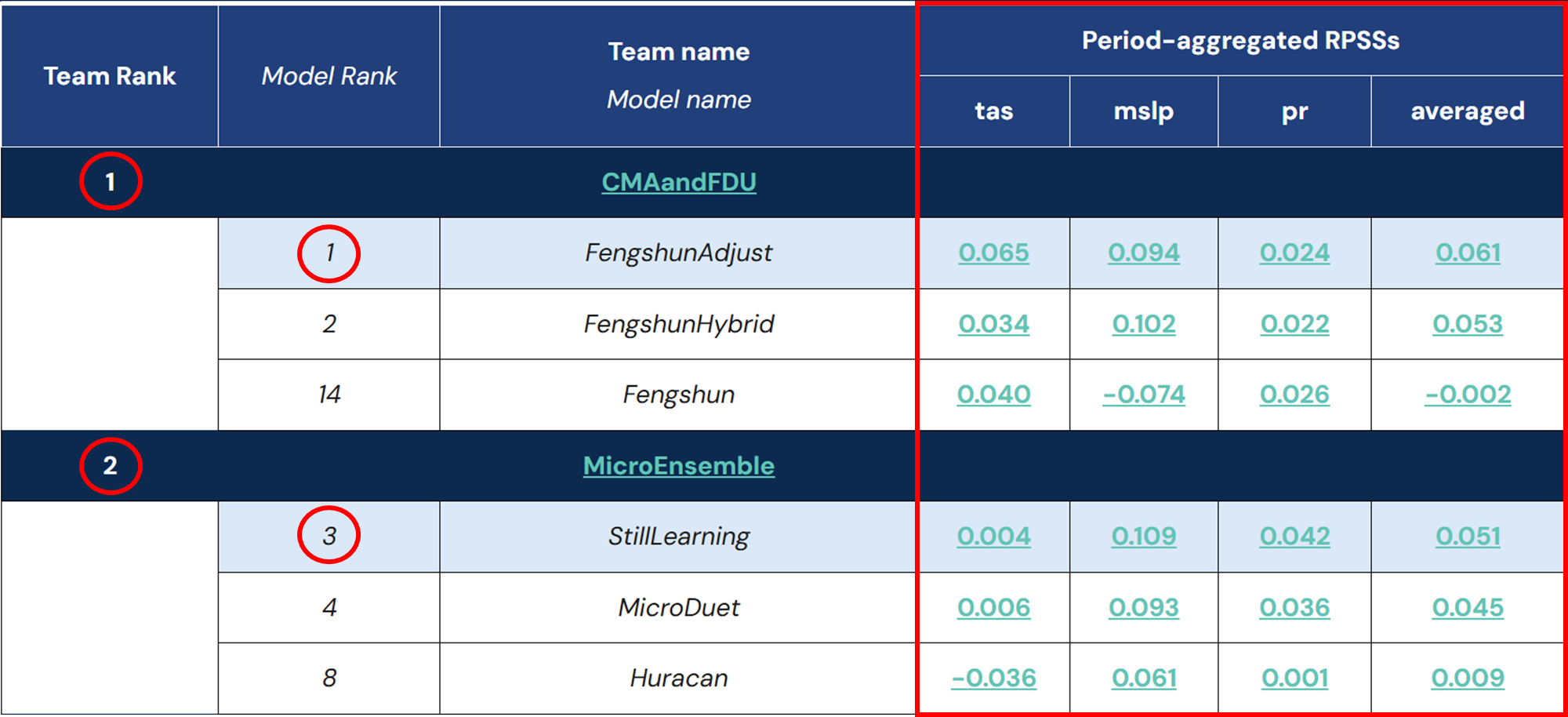Select circled model rank 3 cell

pyautogui.click(x=328, y=536)
